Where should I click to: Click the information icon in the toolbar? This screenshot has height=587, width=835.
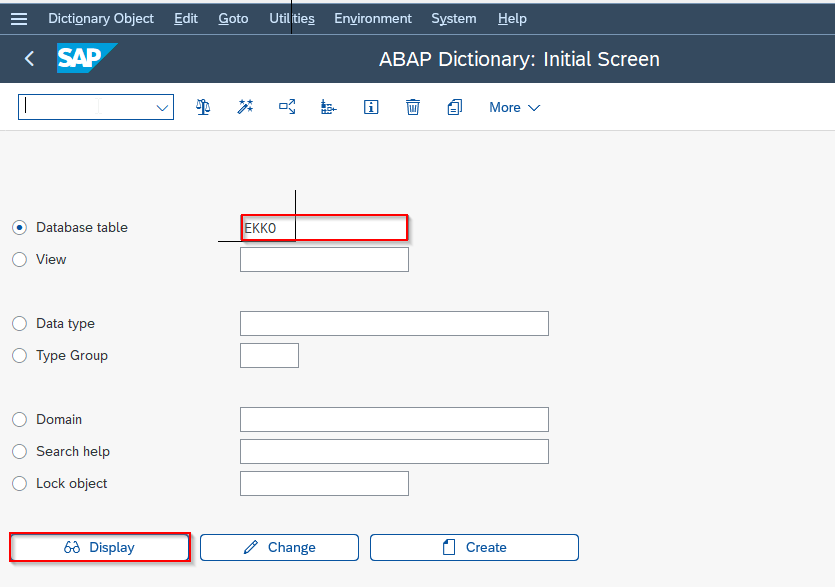point(371,107)
